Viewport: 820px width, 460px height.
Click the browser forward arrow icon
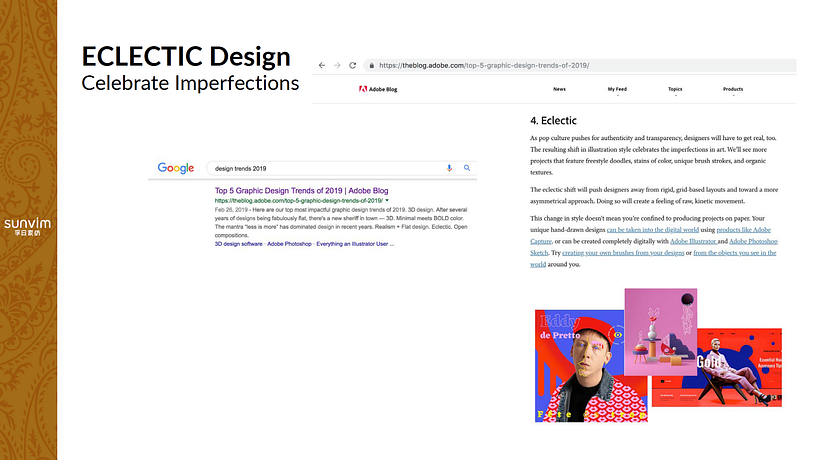click(x=337, y=65)
